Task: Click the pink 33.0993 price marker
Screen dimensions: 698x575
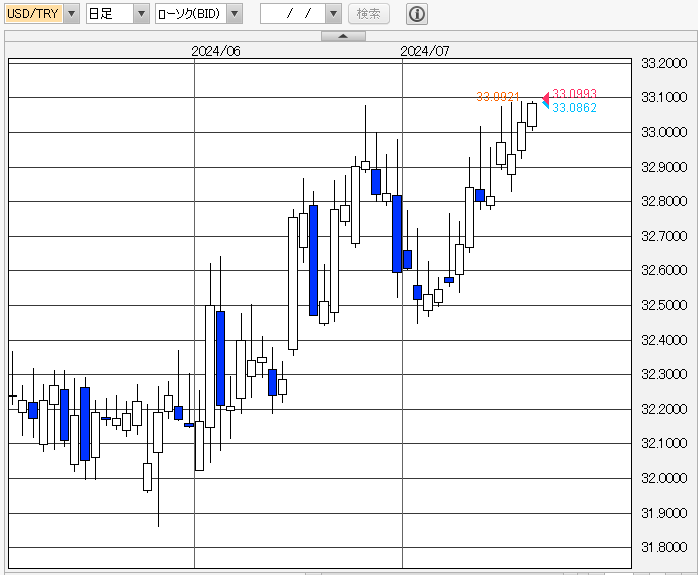Action: point(574,93)
